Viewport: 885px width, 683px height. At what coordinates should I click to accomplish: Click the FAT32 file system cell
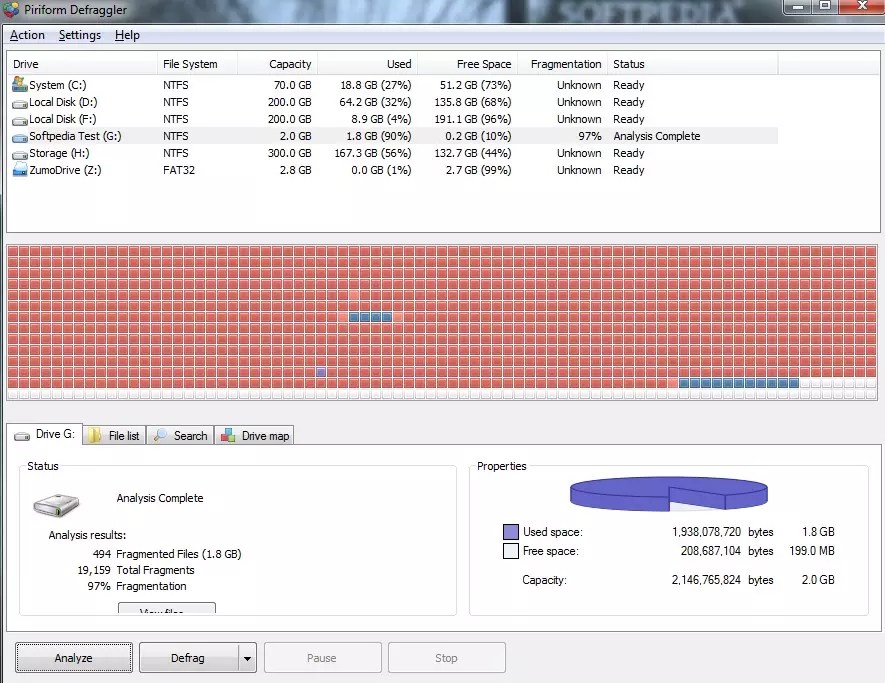click(179, 170)
